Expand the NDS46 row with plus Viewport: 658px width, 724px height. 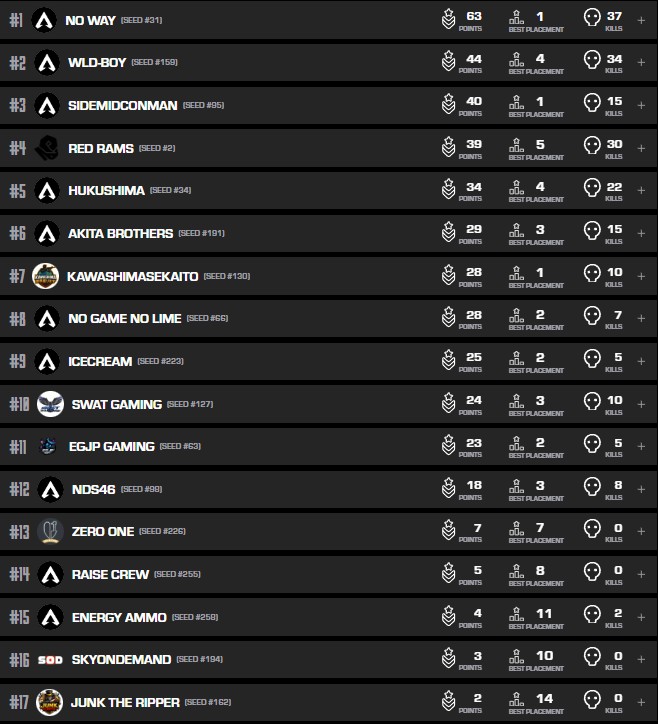pos(641,489)
